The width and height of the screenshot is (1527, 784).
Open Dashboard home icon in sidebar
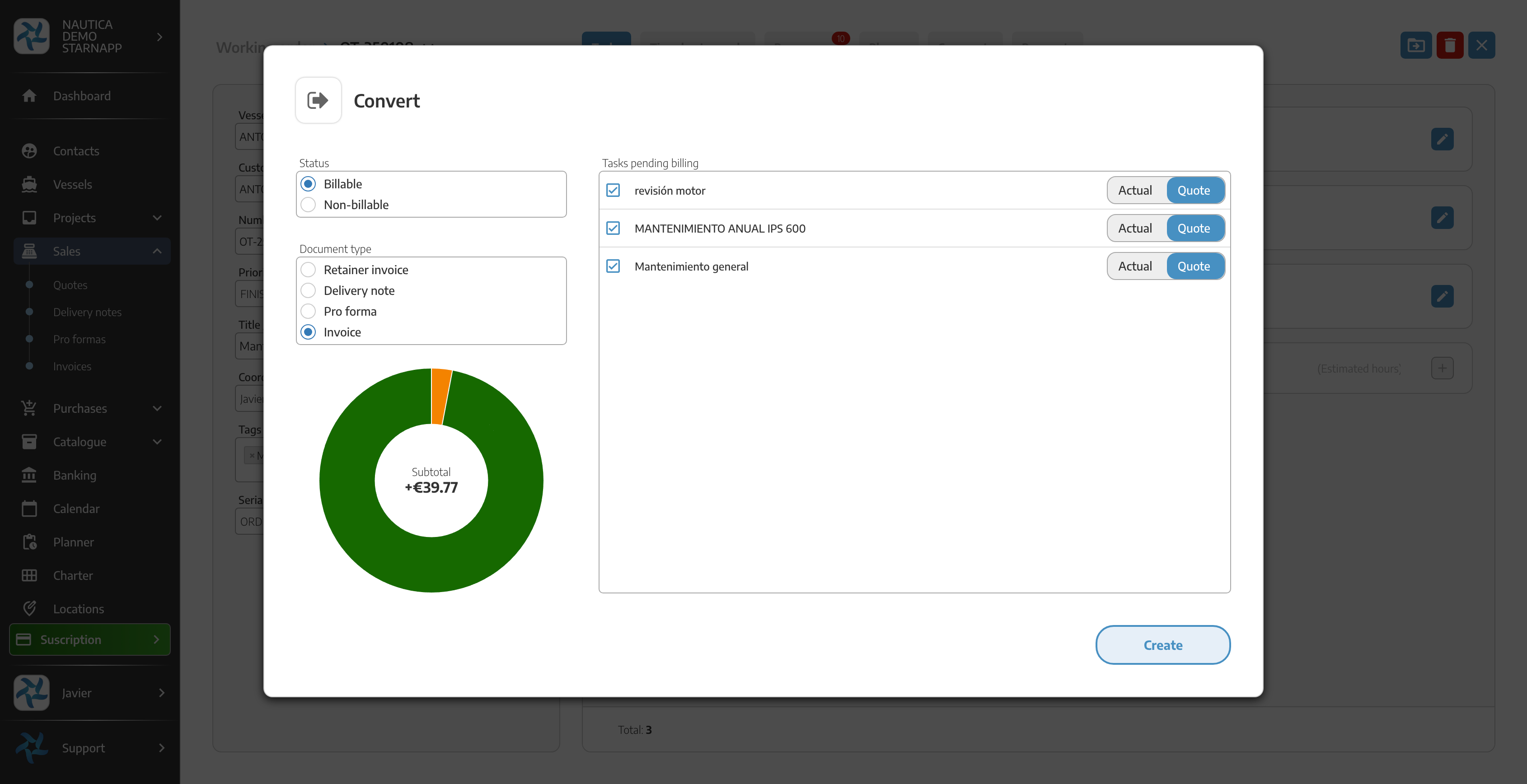click(29, 96)
